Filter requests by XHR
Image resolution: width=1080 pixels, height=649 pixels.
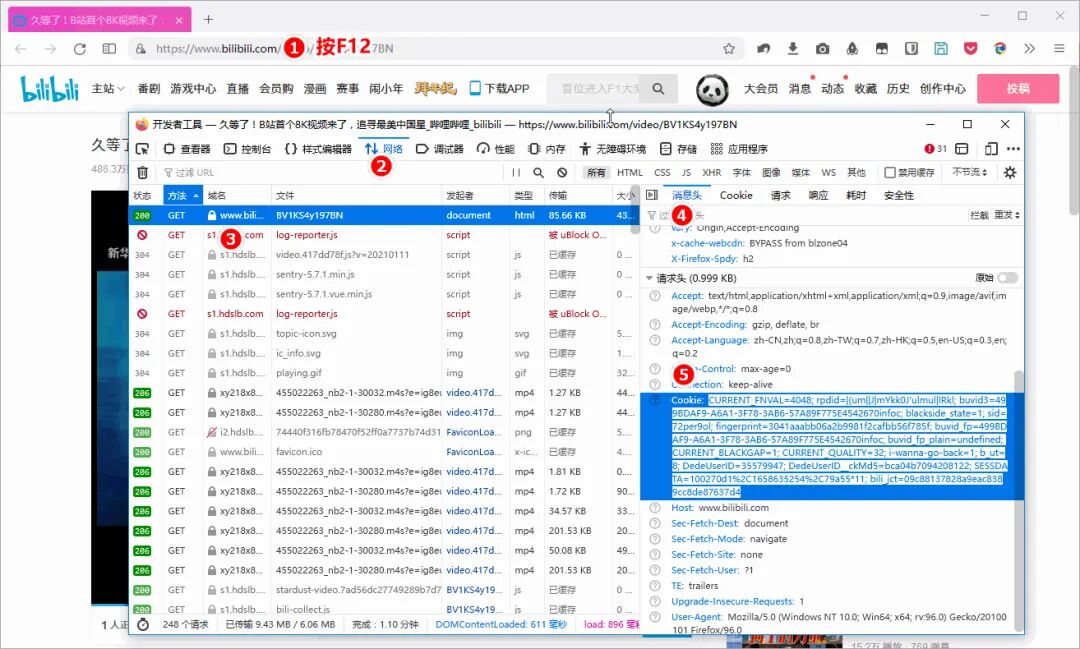click(712, 172)
